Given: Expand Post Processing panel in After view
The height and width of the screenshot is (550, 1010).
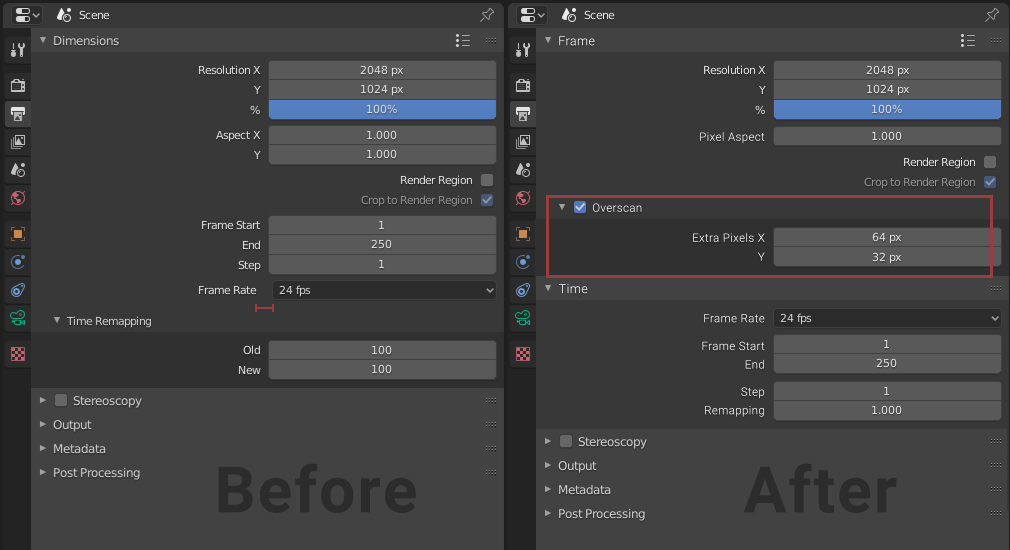Looking at the screenshot, I should 548,513.
